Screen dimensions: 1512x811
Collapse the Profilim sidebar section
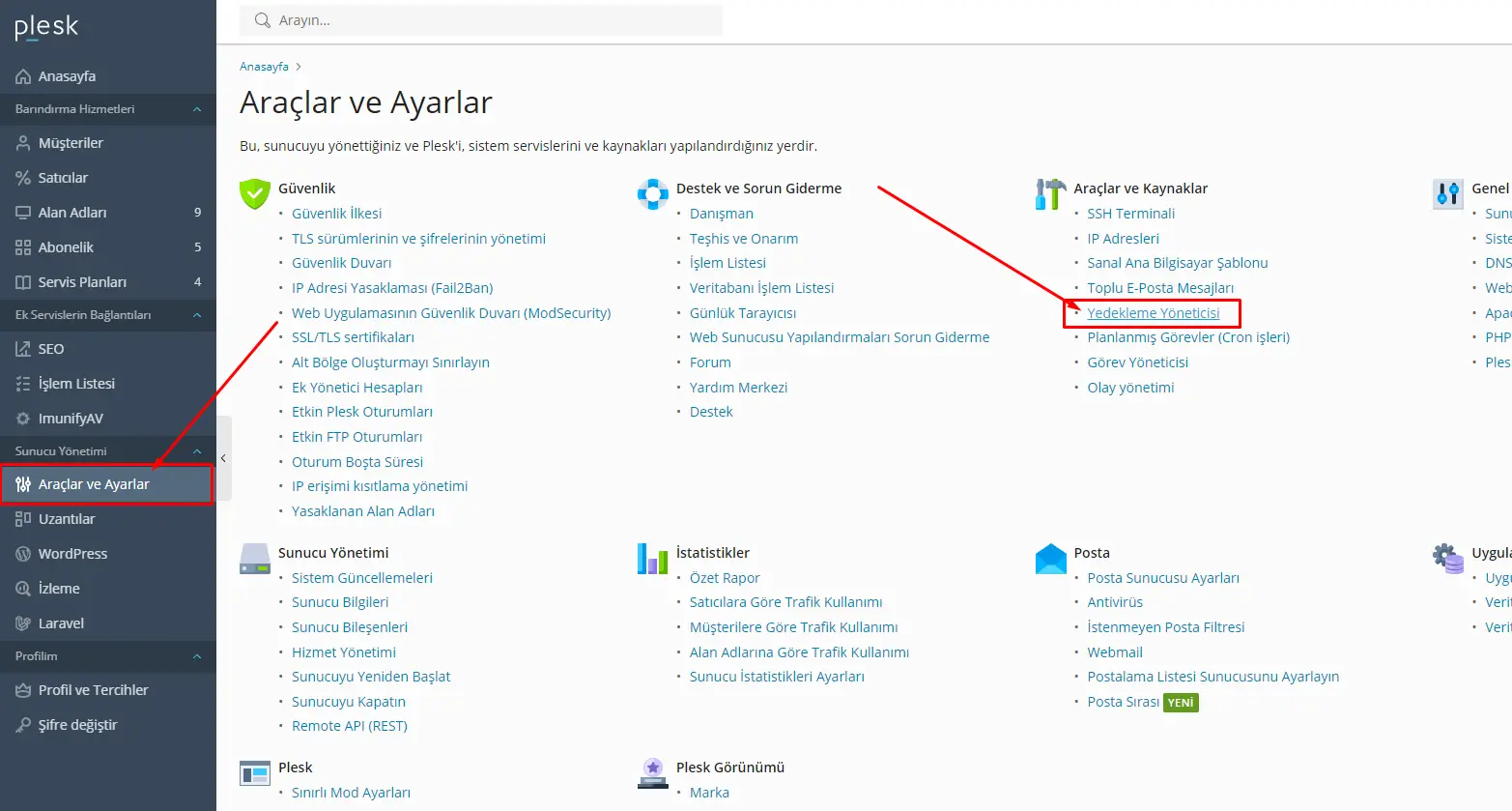point(197,656)
